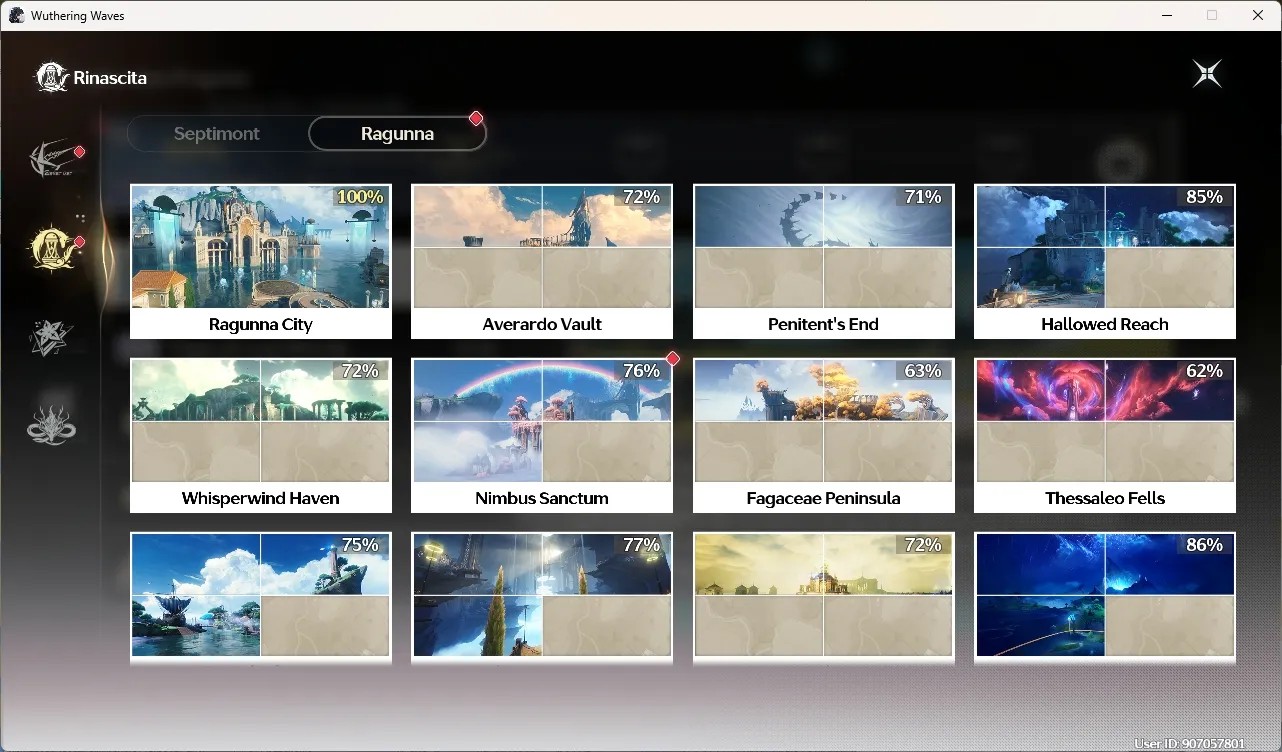Click the User ID text at the bottom
The height and width of the screenshot is (752, 1282).
point(1189,744)
